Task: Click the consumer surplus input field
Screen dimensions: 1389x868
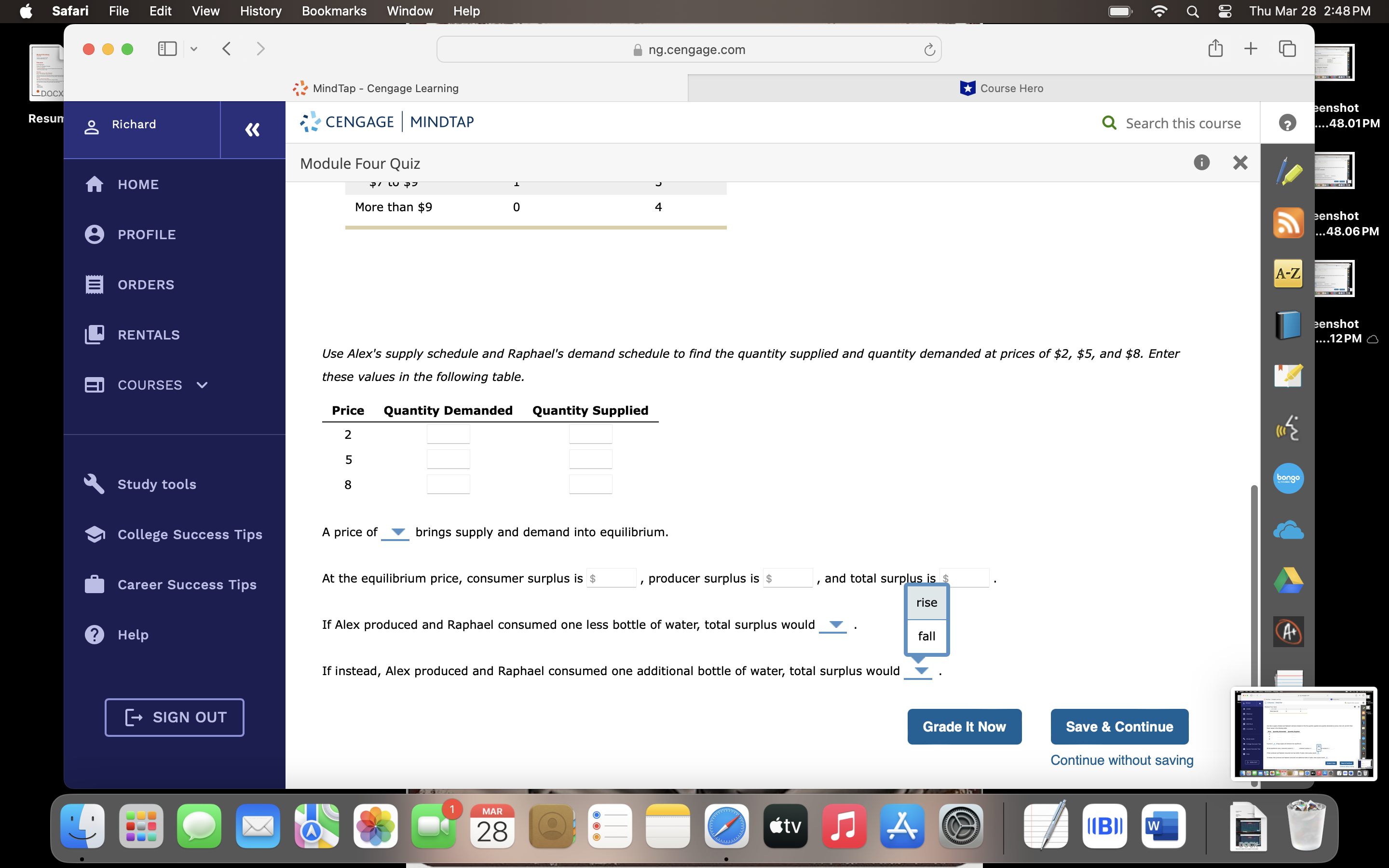Action: click(x=612, y=578)
